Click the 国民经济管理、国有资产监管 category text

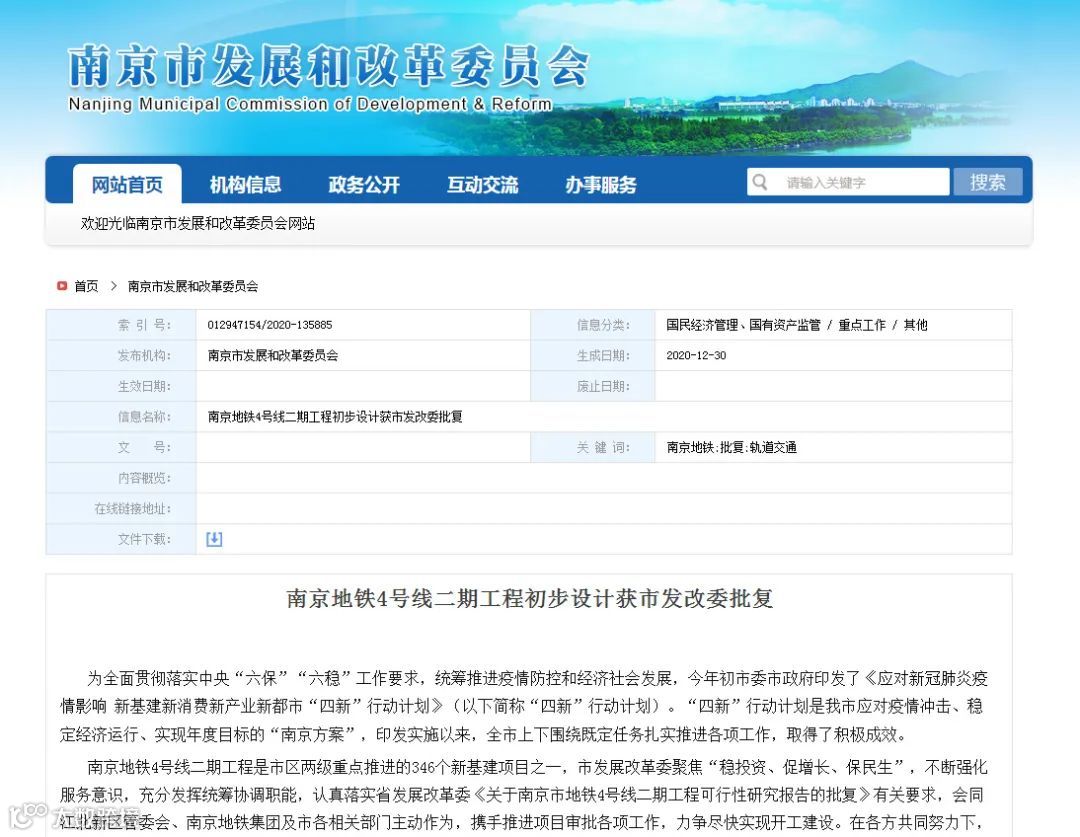tap(743, 324)
